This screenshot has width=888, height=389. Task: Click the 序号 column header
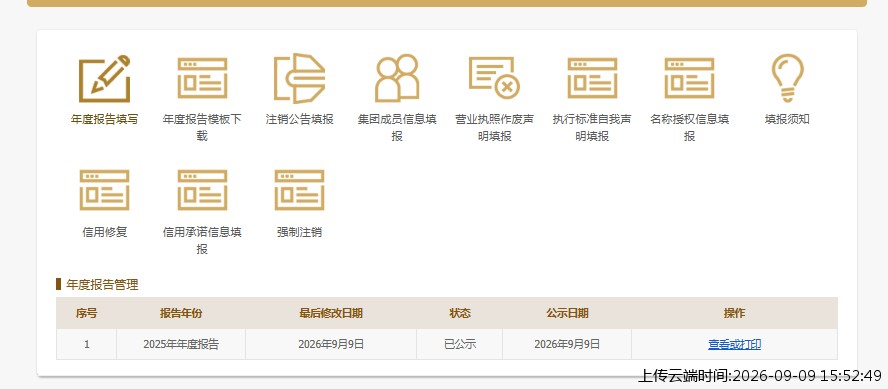(87, 313)
